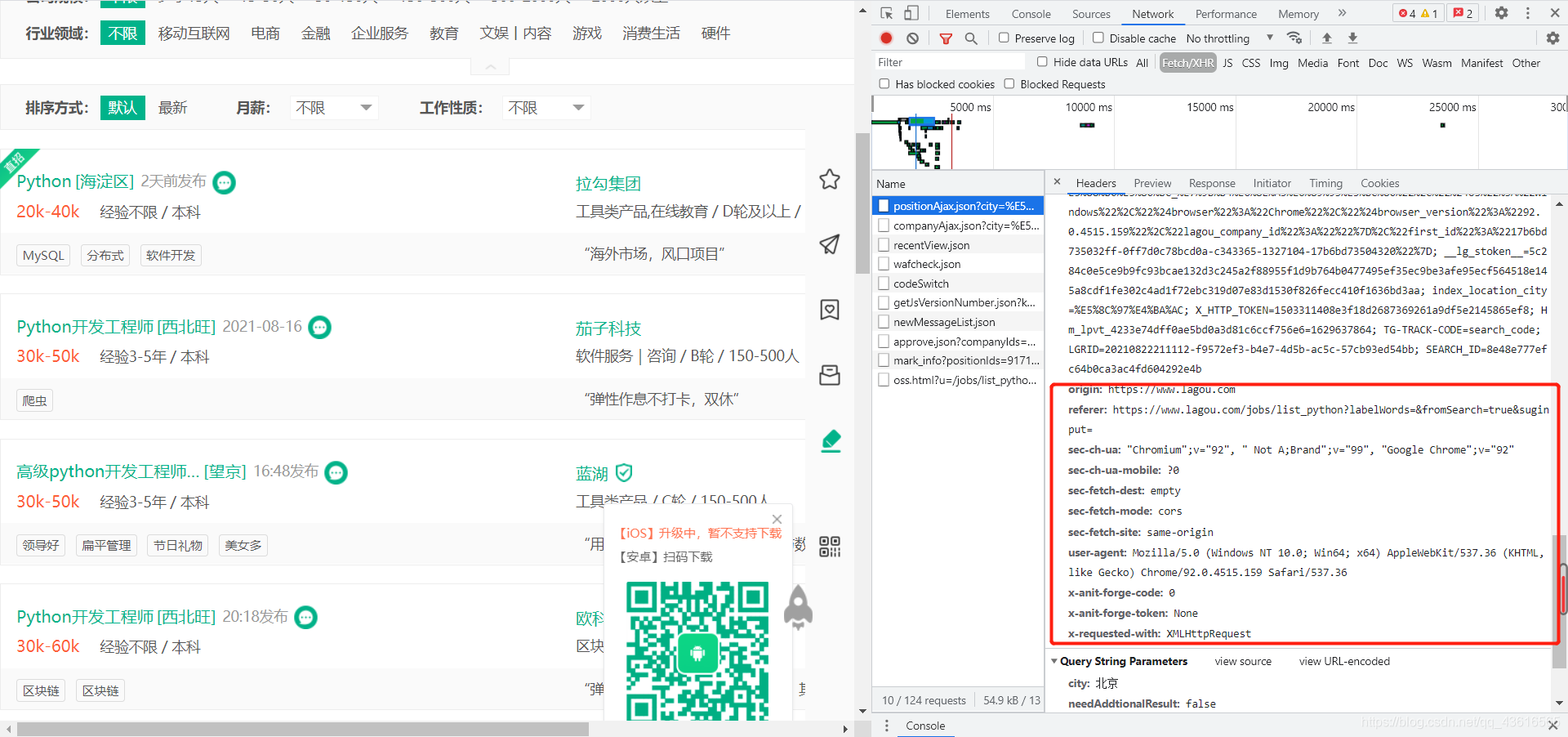Export network log as HAR file
Image resolution: width=1568 pixels, height=737 pixels.
coord(1352,38)
